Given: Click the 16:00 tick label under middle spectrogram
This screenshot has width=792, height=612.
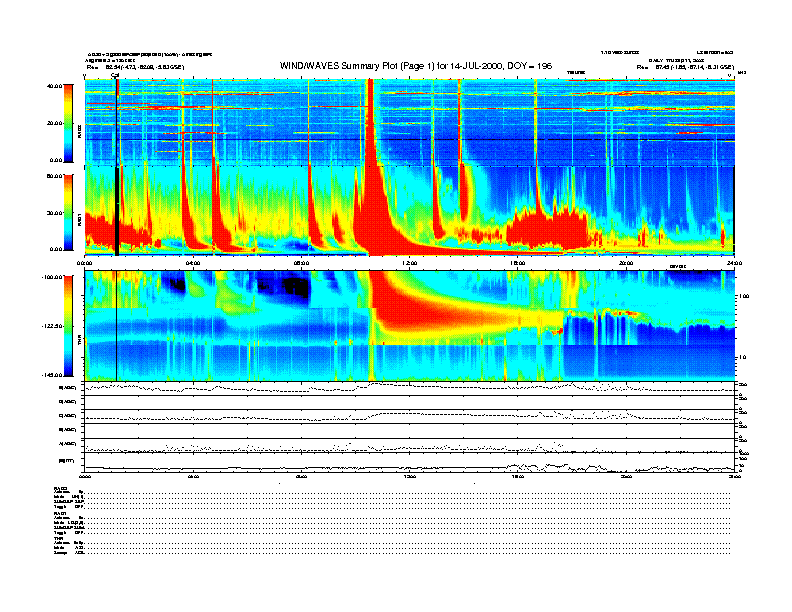Looking at the screenshot, I should tap(518, 263).
